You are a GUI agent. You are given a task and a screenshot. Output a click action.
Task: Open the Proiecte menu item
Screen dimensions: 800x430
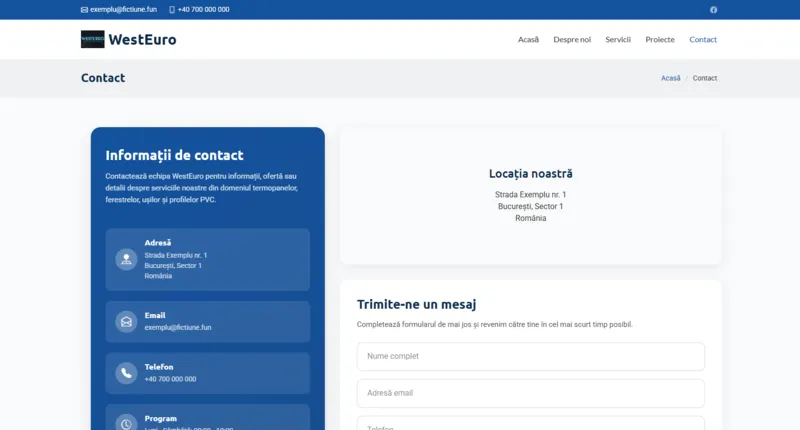tap(660, 39)
